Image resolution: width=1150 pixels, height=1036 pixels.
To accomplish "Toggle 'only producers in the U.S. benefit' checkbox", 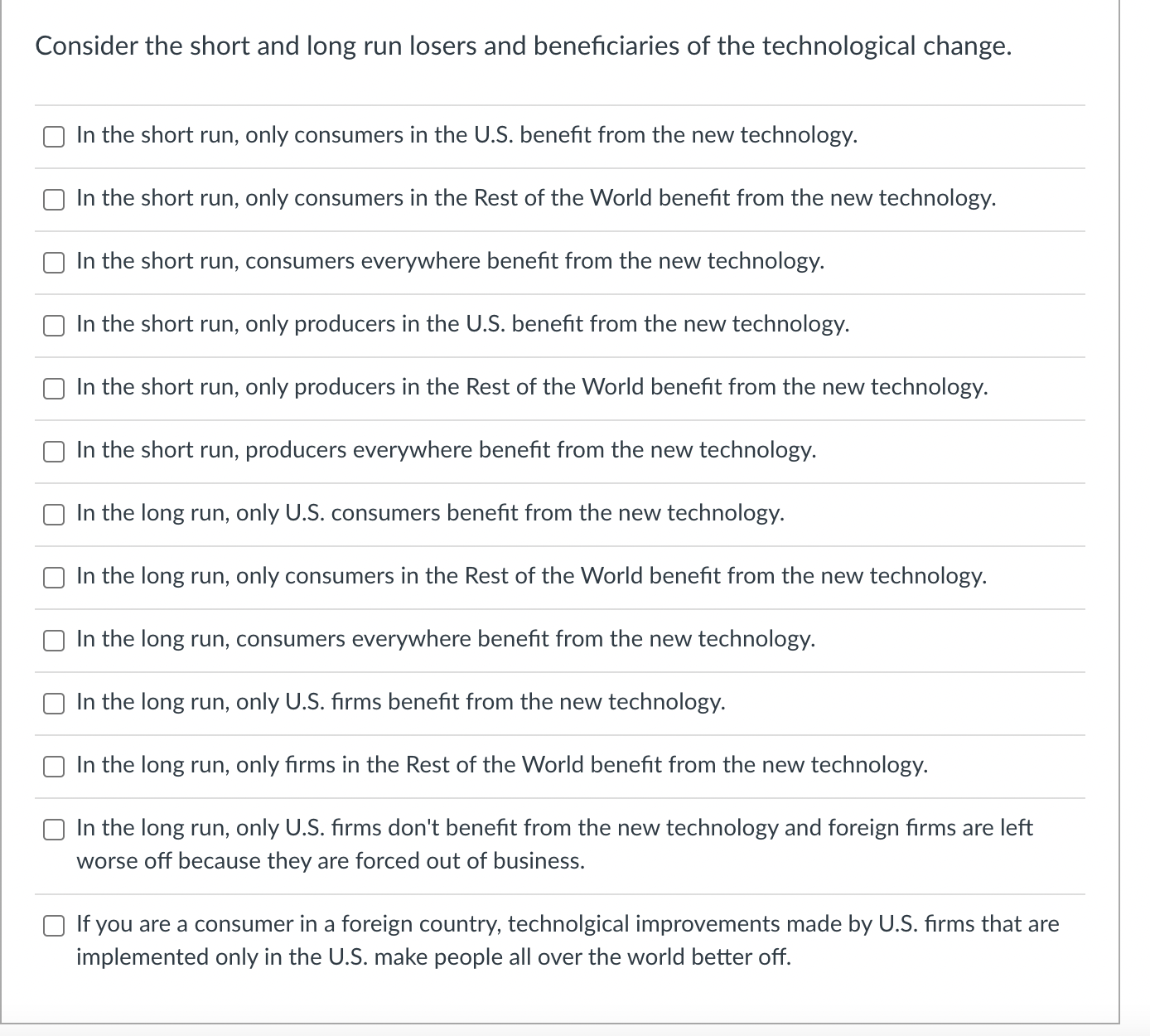I will click(53, 325).
